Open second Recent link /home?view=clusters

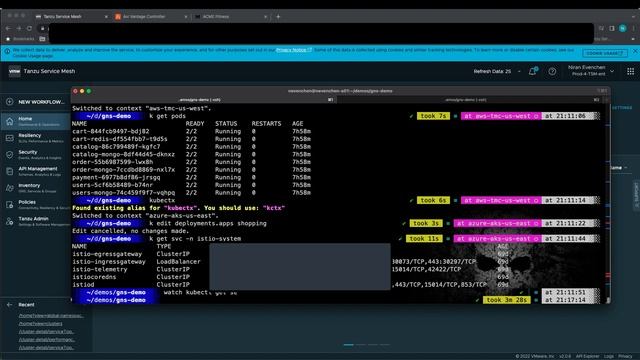[40, 324]
